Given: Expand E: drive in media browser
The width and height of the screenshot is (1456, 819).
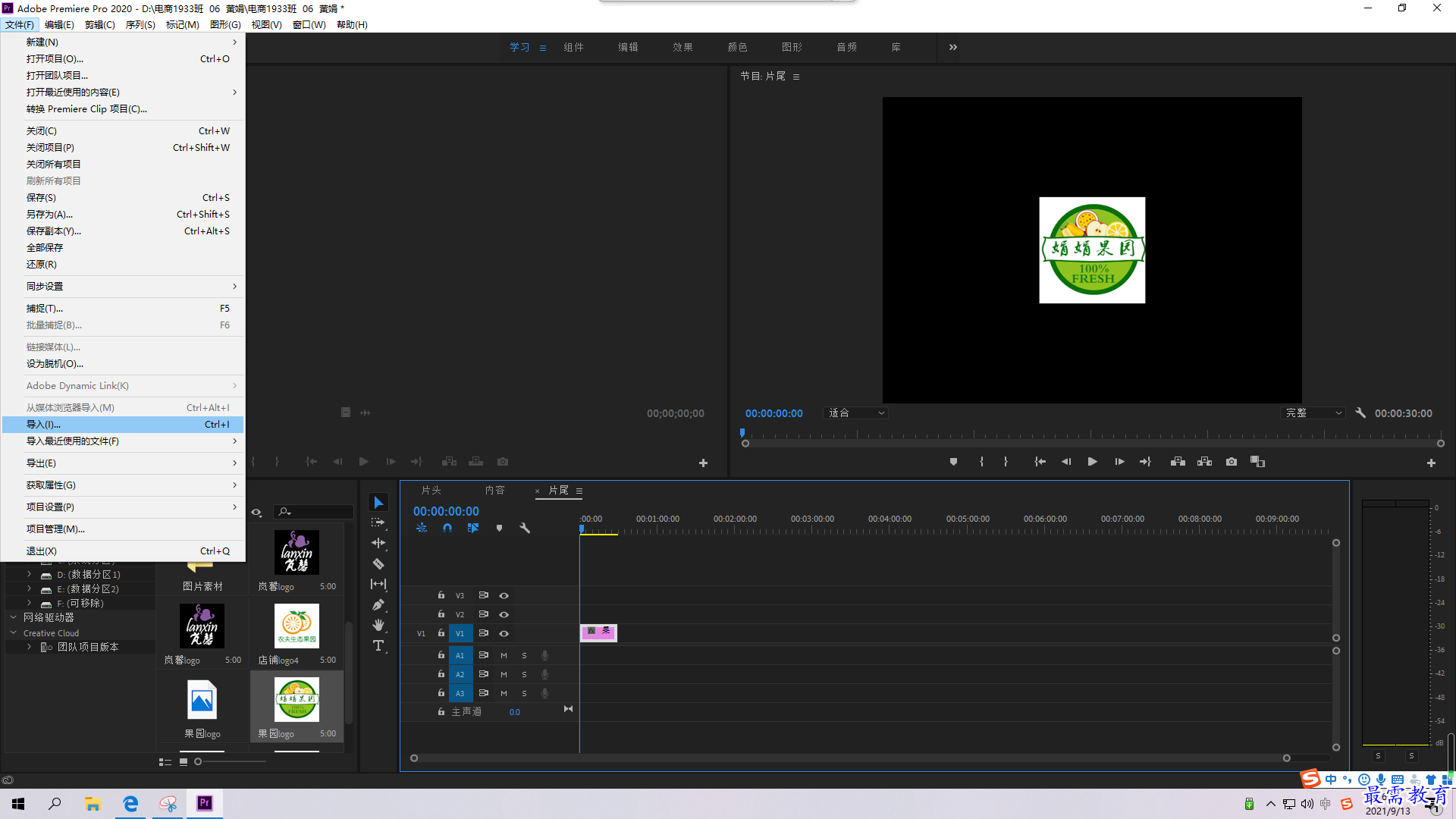Looking at the screenshot, I should (29, 589).
